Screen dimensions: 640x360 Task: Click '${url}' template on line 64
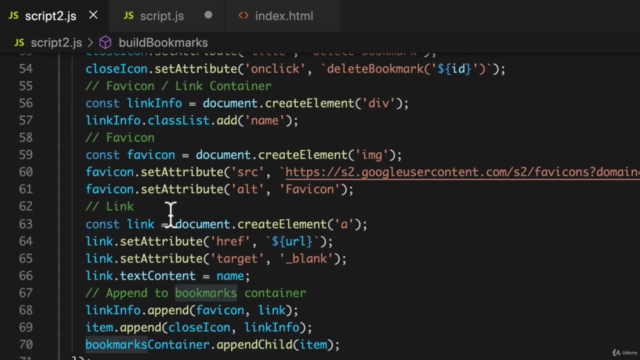[292, 241]
